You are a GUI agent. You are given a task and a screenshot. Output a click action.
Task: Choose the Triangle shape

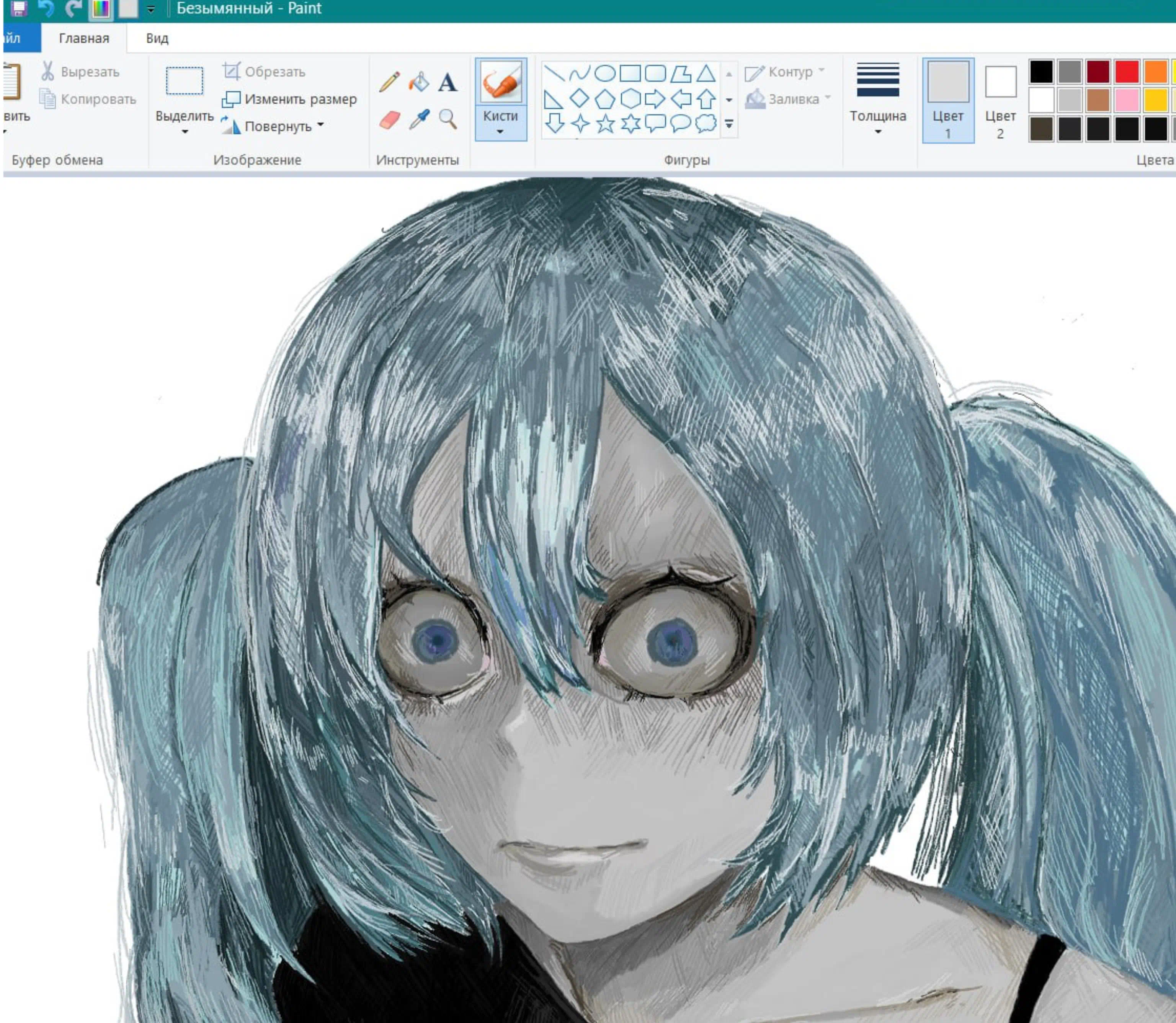tap(706, 73)
